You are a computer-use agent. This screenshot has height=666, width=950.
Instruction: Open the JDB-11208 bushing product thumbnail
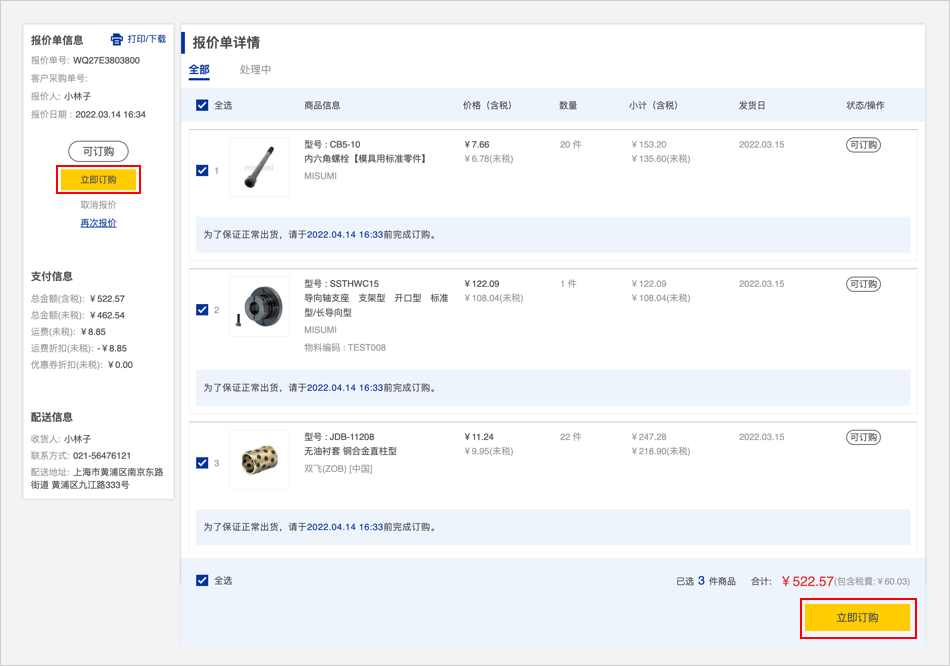click(x=259, y=460)
